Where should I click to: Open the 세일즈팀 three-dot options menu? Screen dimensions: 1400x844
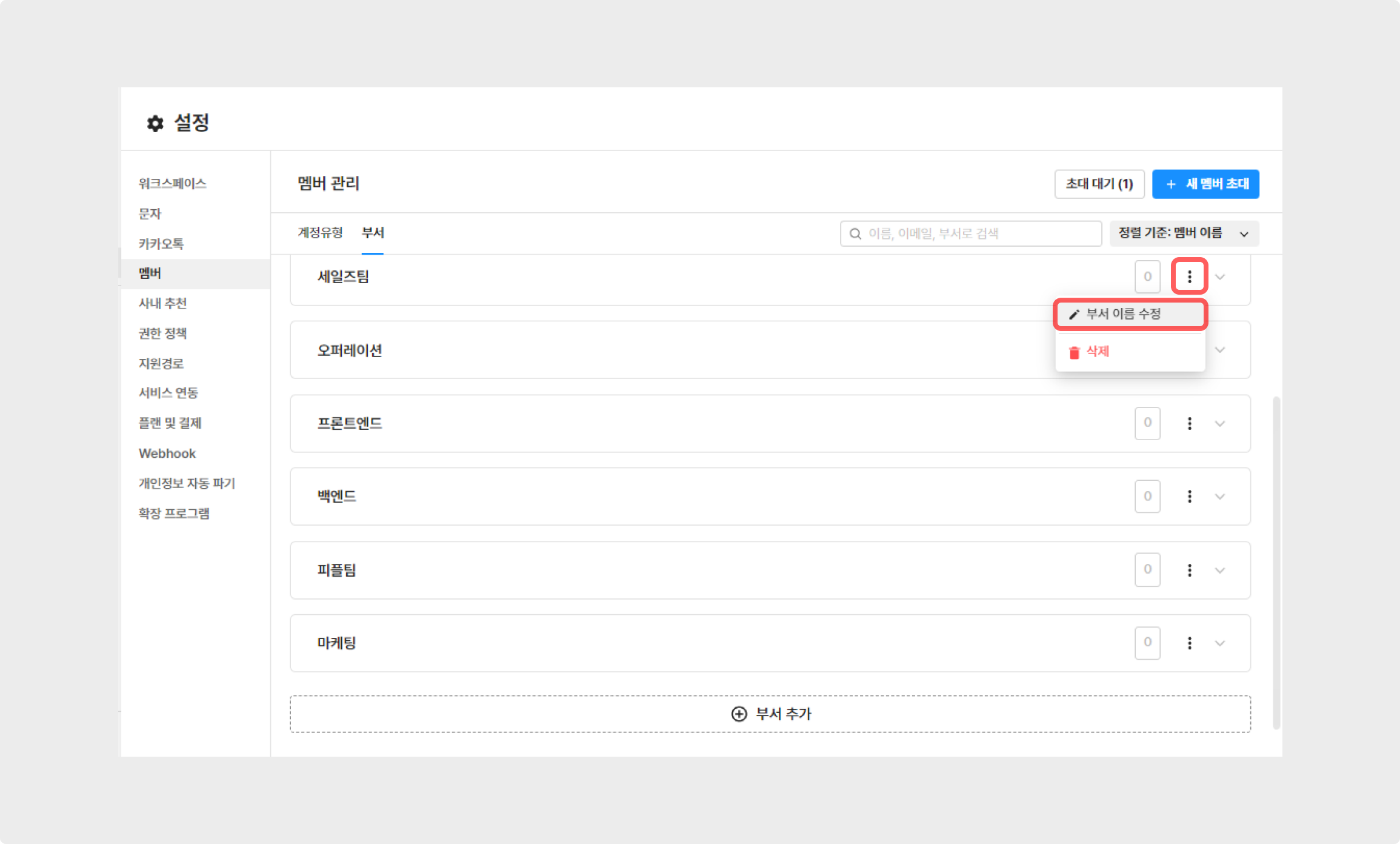[x=1189, y=276]
